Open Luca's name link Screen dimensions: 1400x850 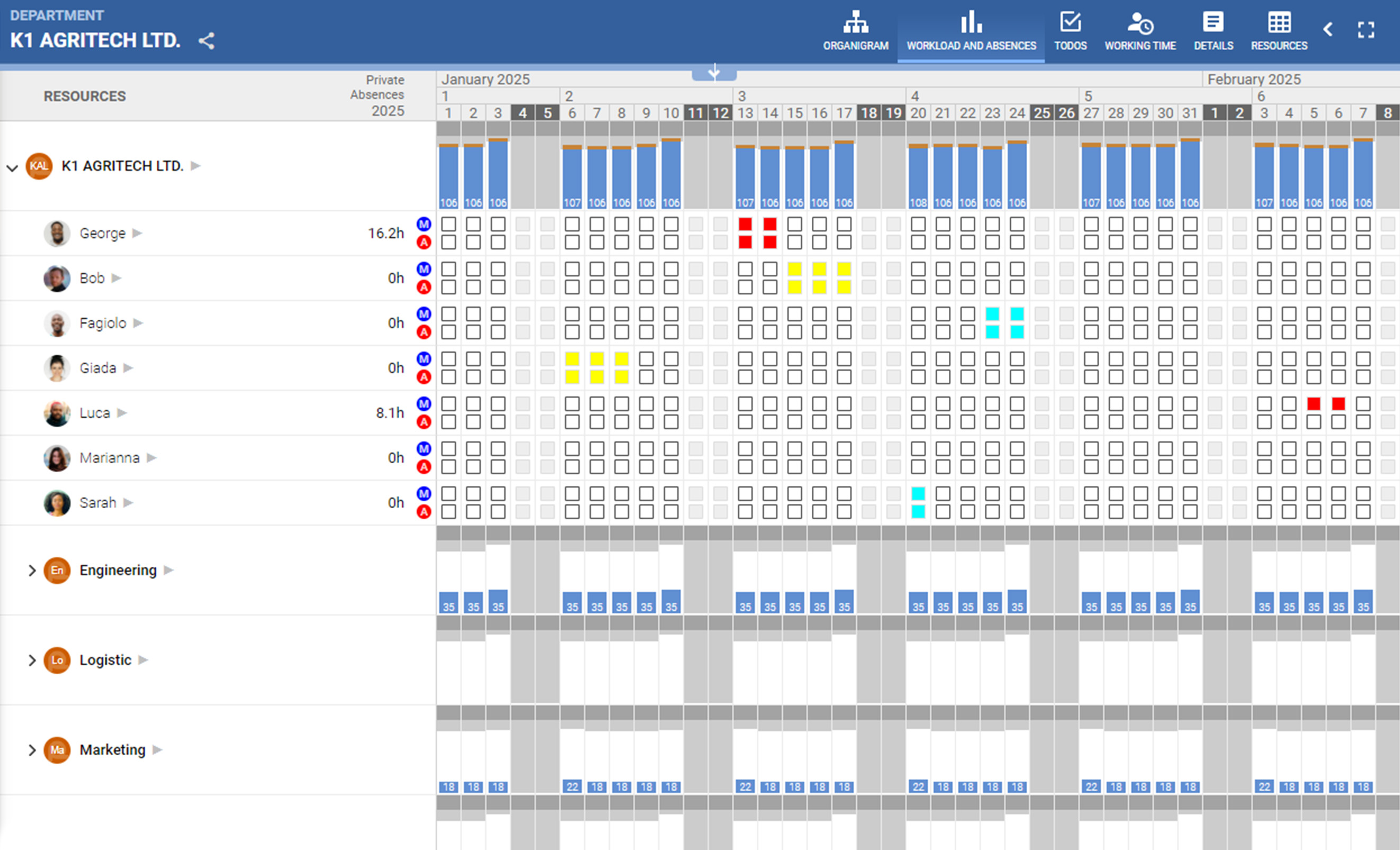(x=95, y=413)
